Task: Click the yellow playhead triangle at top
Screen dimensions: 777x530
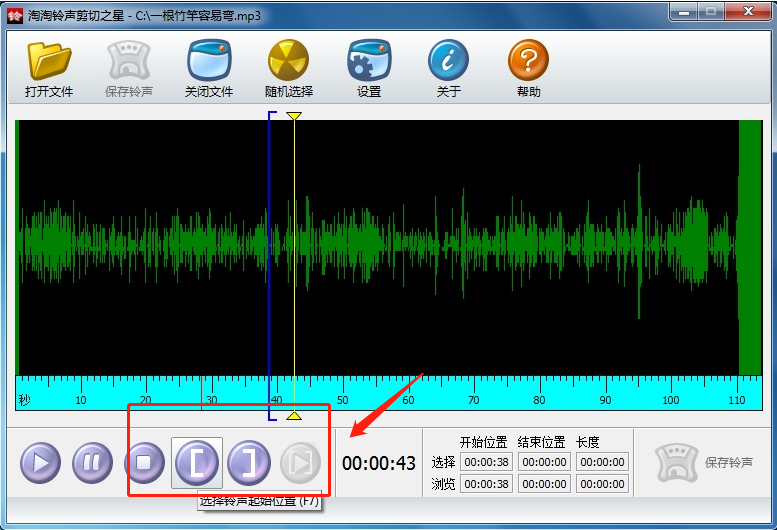Action: (294, 116)
